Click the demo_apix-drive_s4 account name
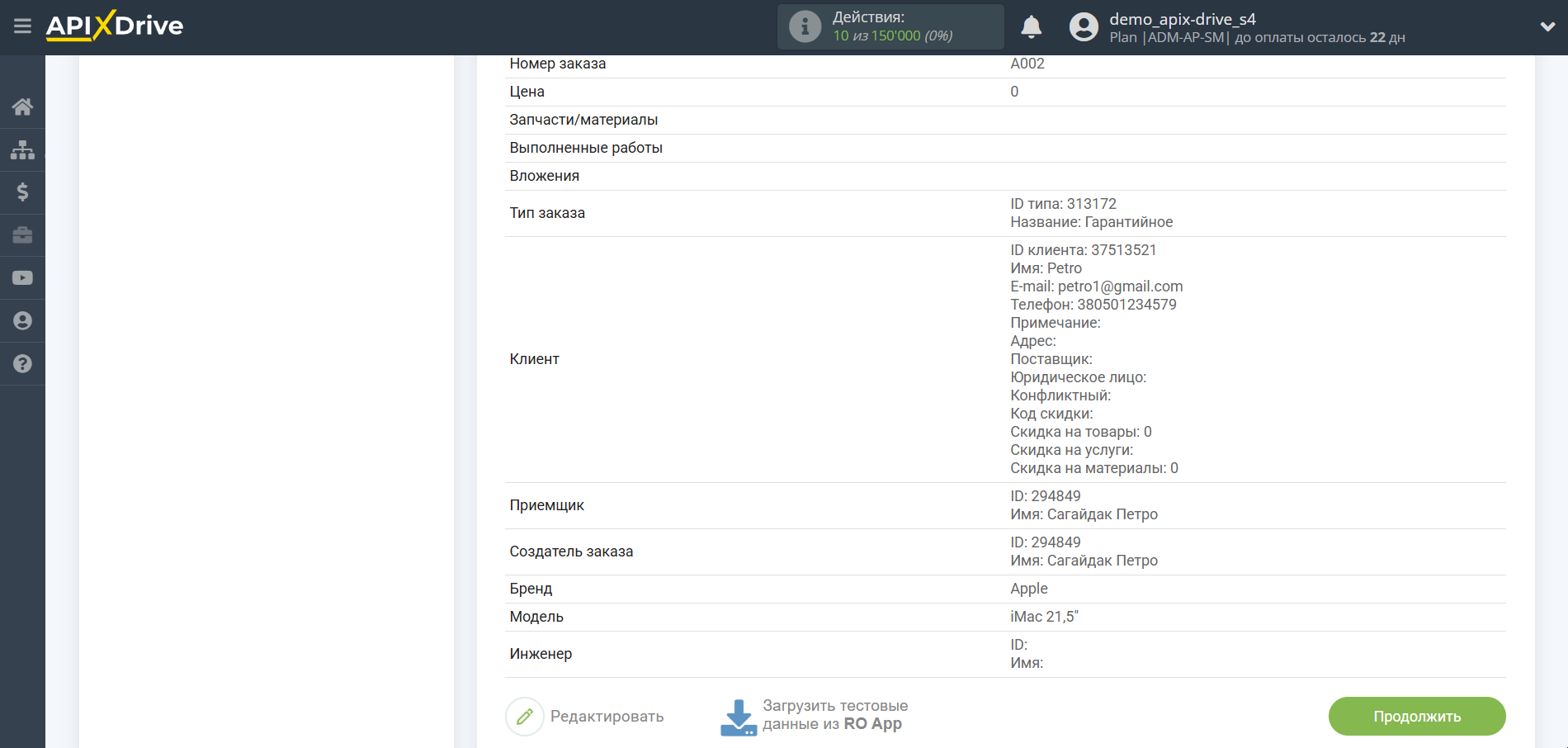This screenshot has height=748, width=1568. 1182,19
